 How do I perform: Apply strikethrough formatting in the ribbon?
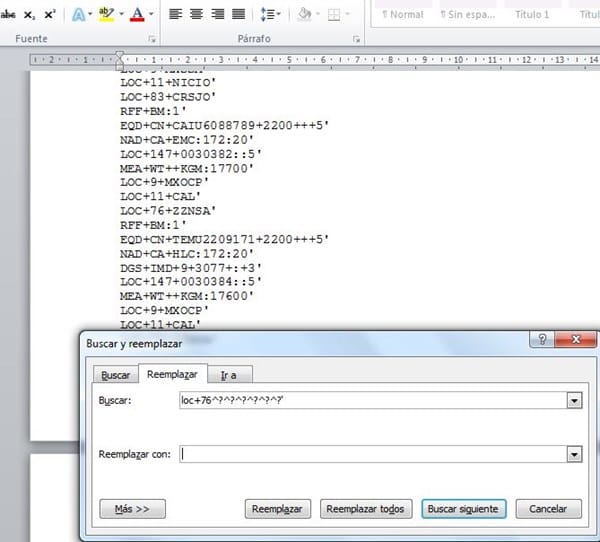coord(9,15)
